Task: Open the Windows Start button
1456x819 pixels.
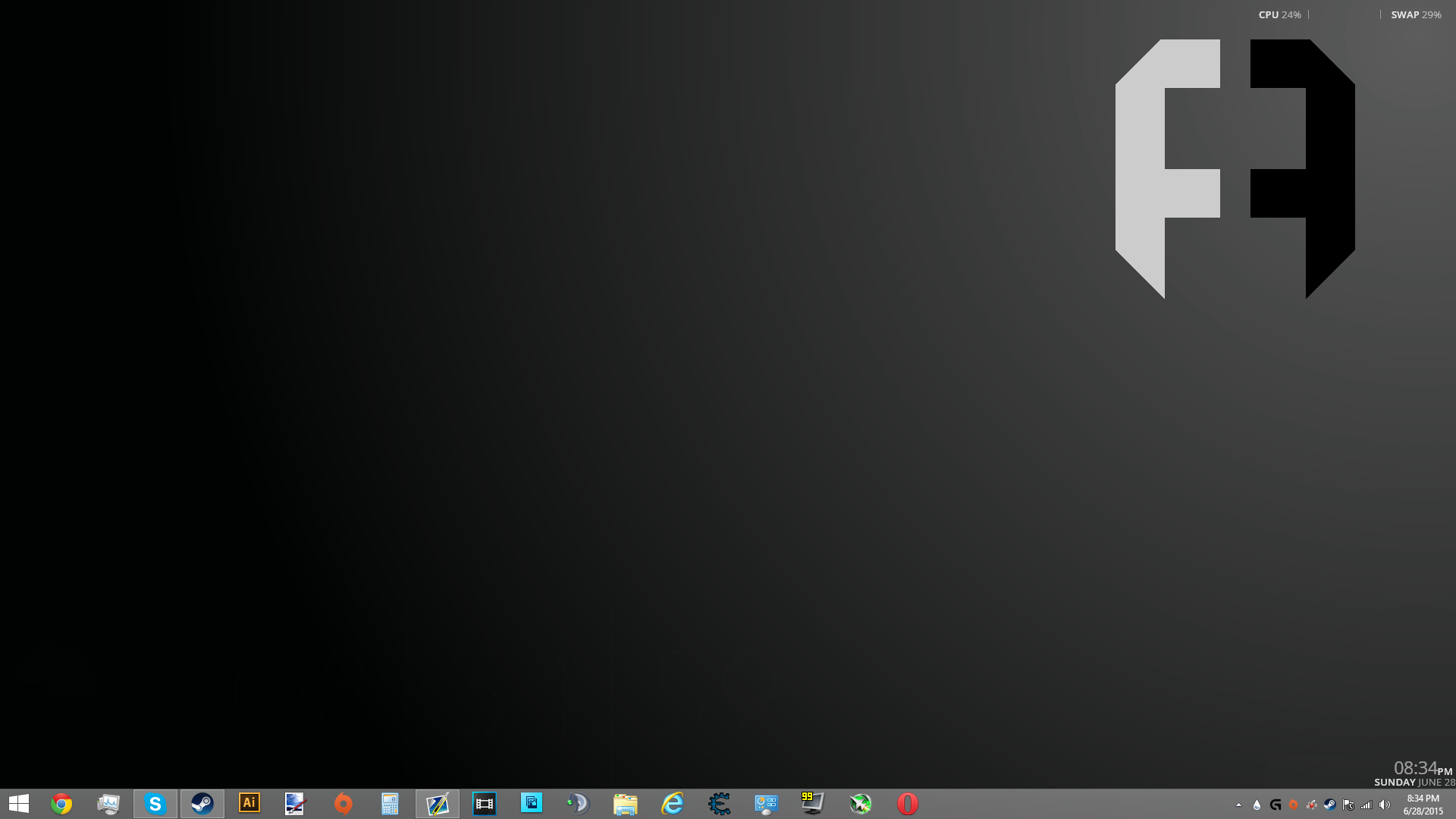Action: point(19,804)
